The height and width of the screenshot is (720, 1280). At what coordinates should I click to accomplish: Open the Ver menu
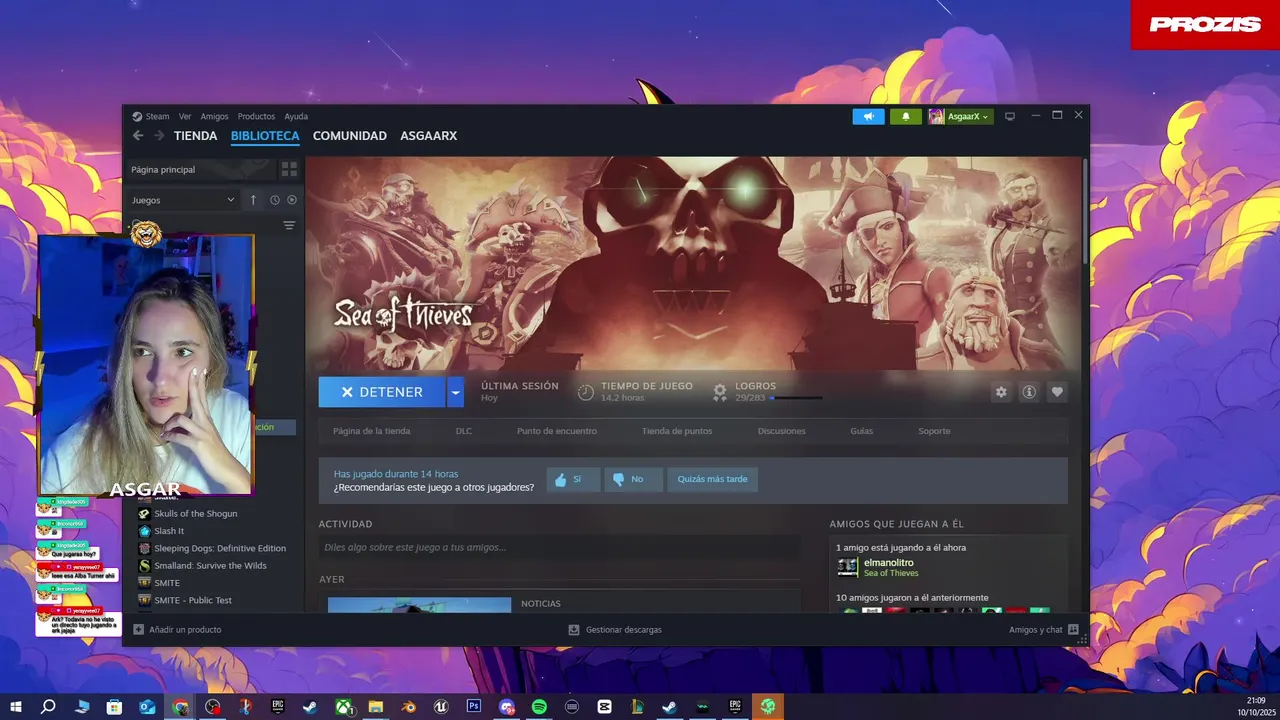(x=185, y=117)
